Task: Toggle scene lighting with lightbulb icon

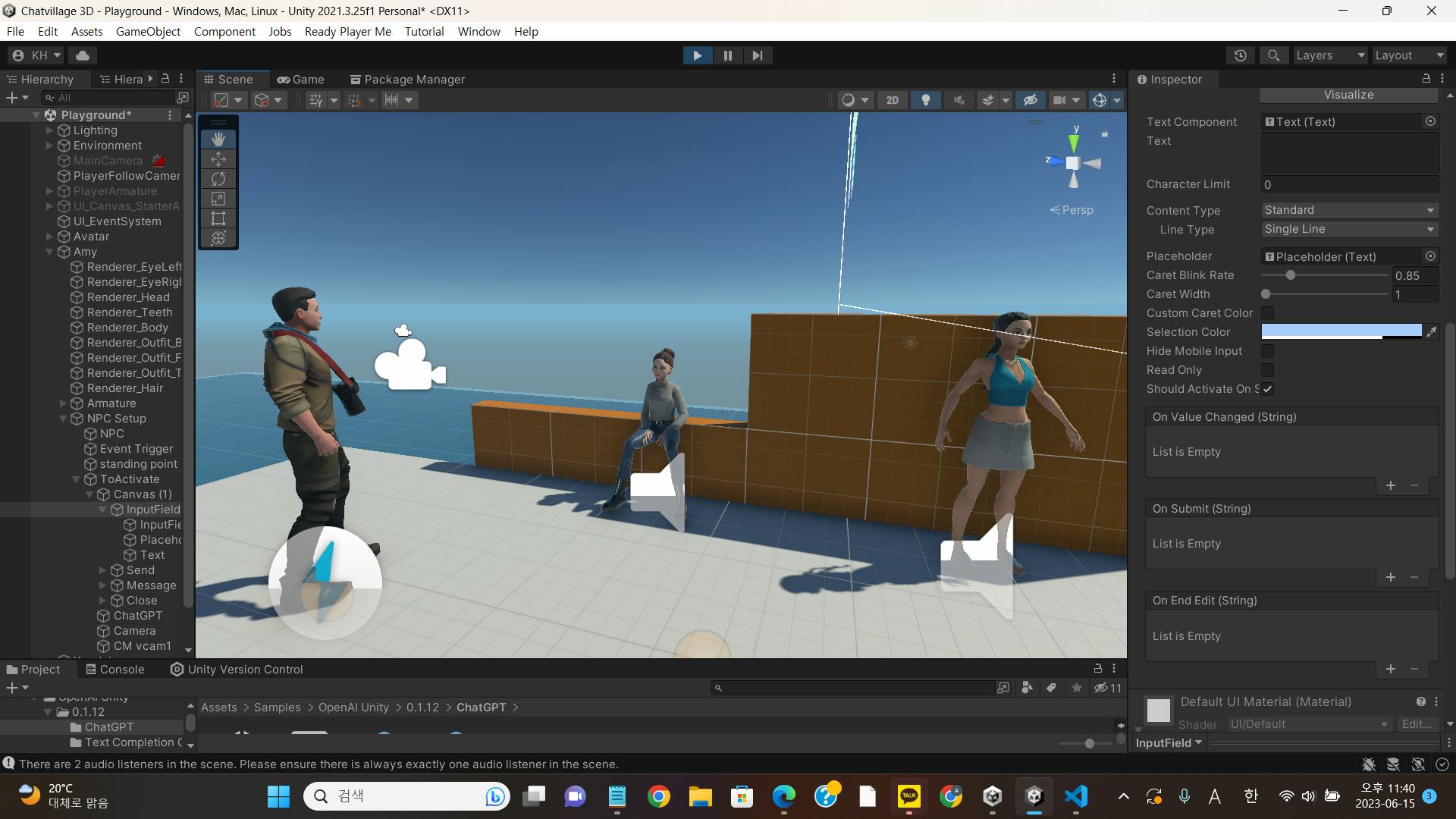Action: click(x=925, y=100)
